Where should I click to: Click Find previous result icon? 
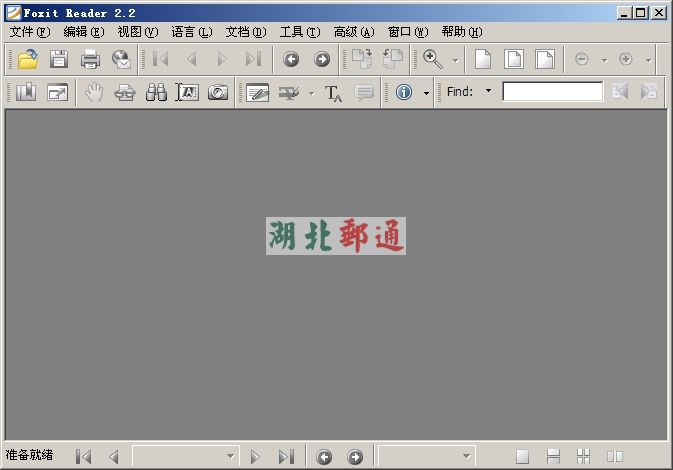pos(620,91)
